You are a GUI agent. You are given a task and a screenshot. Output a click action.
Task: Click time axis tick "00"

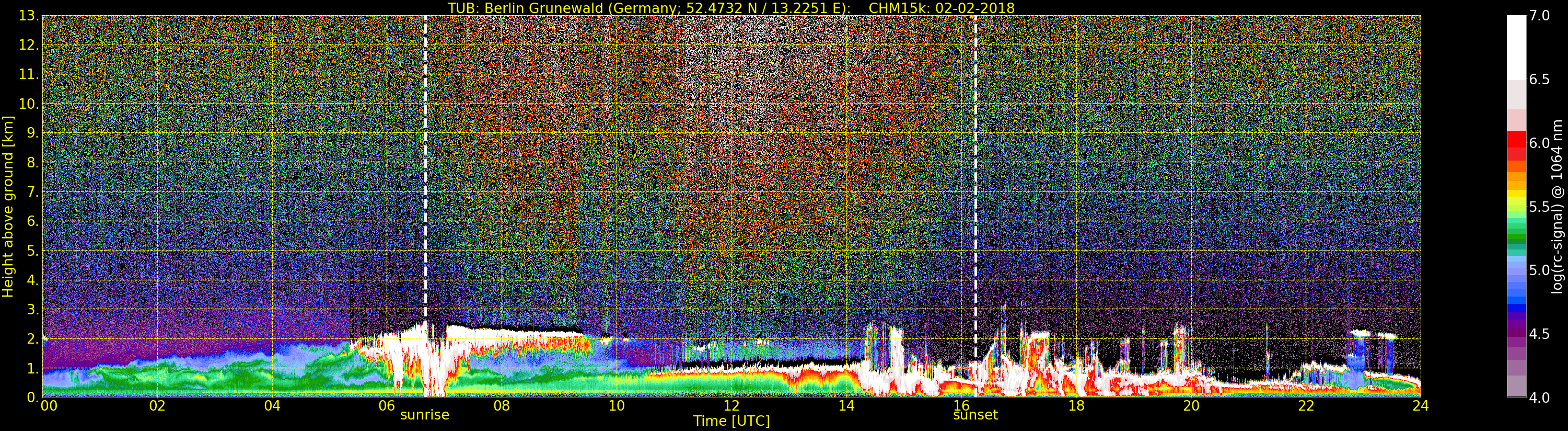tap(49, 405)
